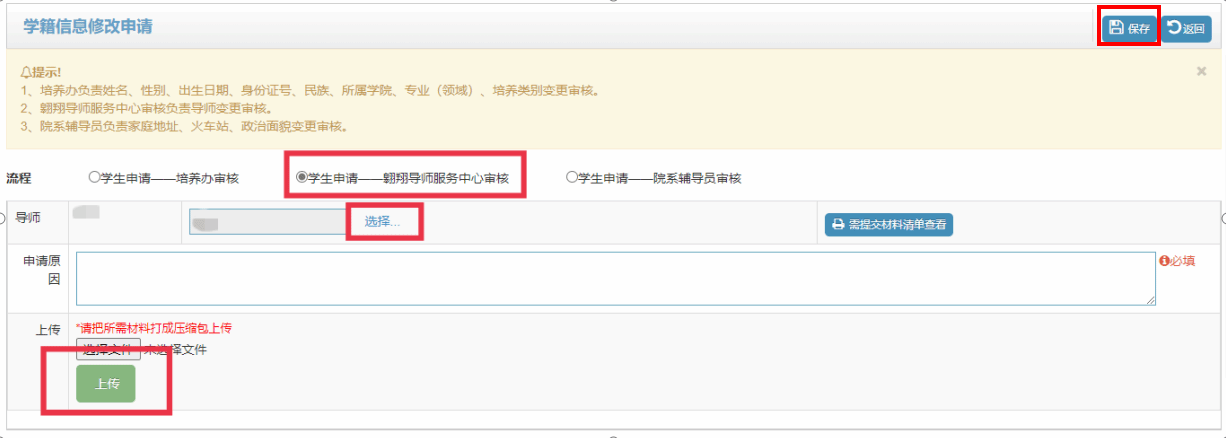Focus the 申请原因 text area
Screen dimensions: 1226x438
pos(615,277)
